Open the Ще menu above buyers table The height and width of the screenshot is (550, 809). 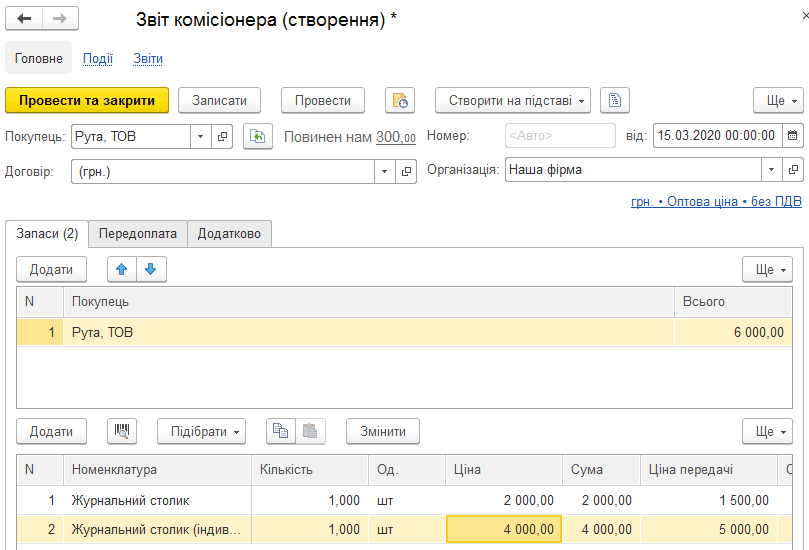[x=767, y=269]
